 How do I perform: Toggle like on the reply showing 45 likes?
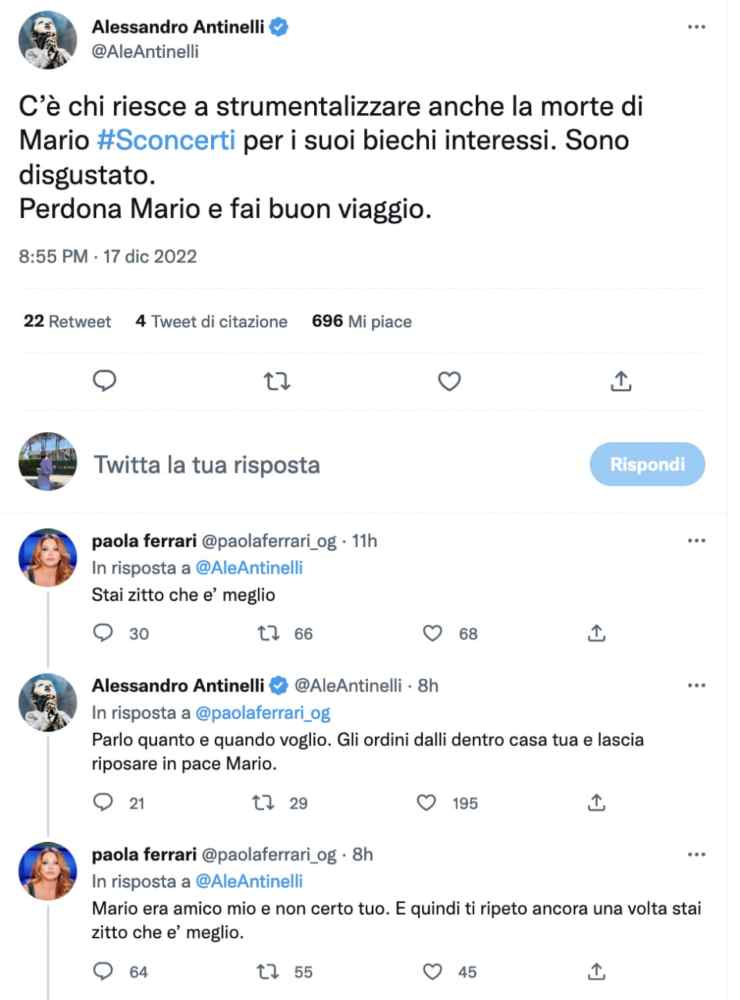point(431,971)
